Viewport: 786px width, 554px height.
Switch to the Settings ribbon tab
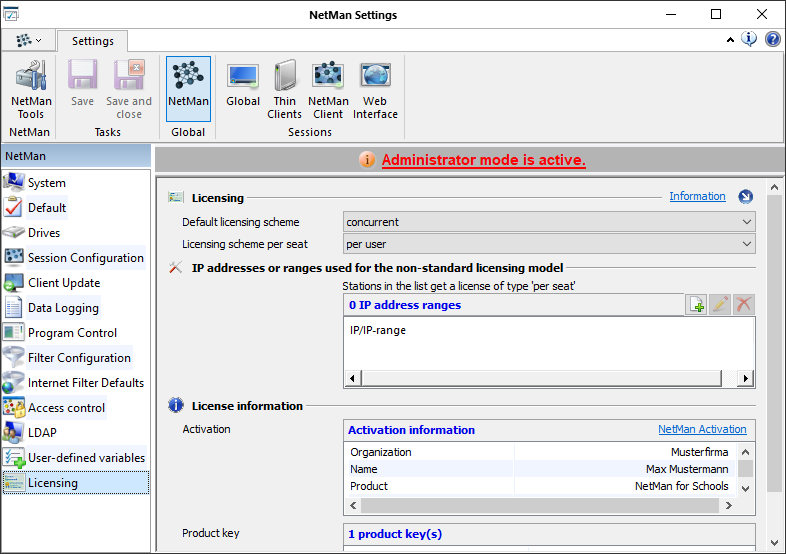pos(92,41)
